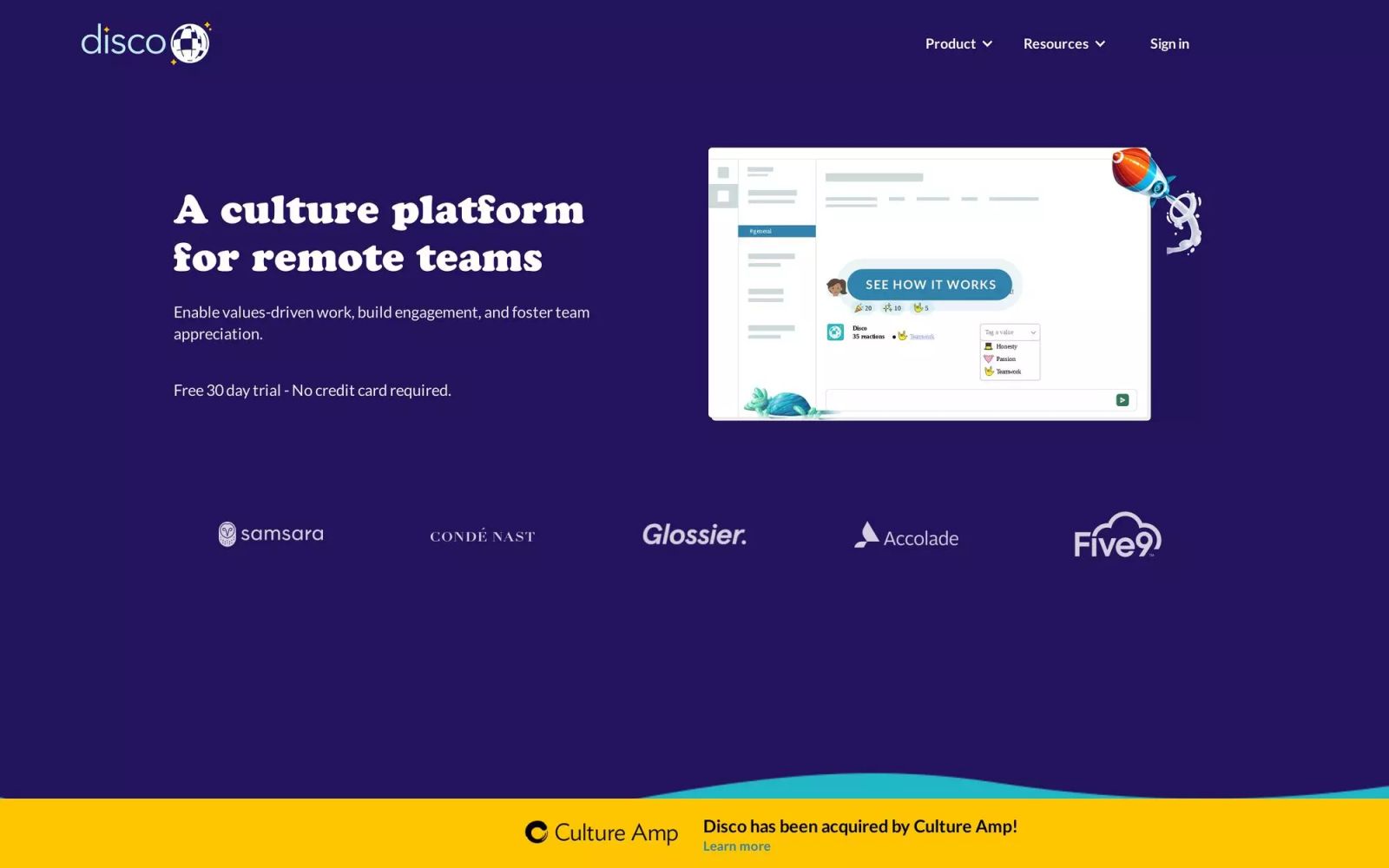Expand the Resources chevron arrow
The width and height of the screenshot is (1389, 868).
(x=1100, y=44)
